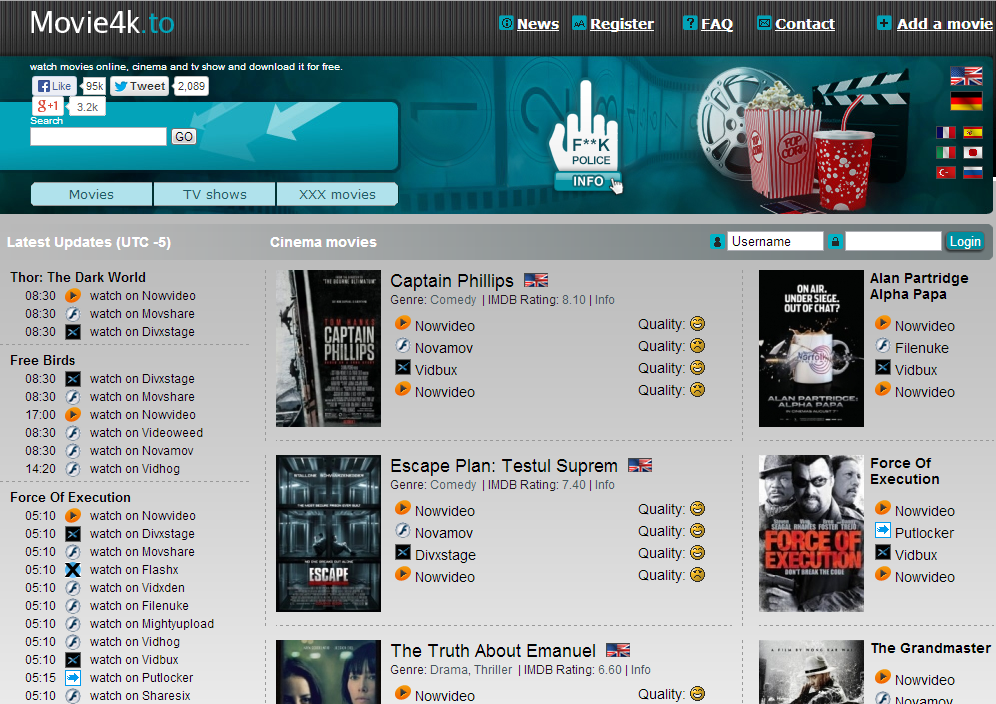
Task: Click the Flashx X icon in Latest Updates
Action: [73, 570]
